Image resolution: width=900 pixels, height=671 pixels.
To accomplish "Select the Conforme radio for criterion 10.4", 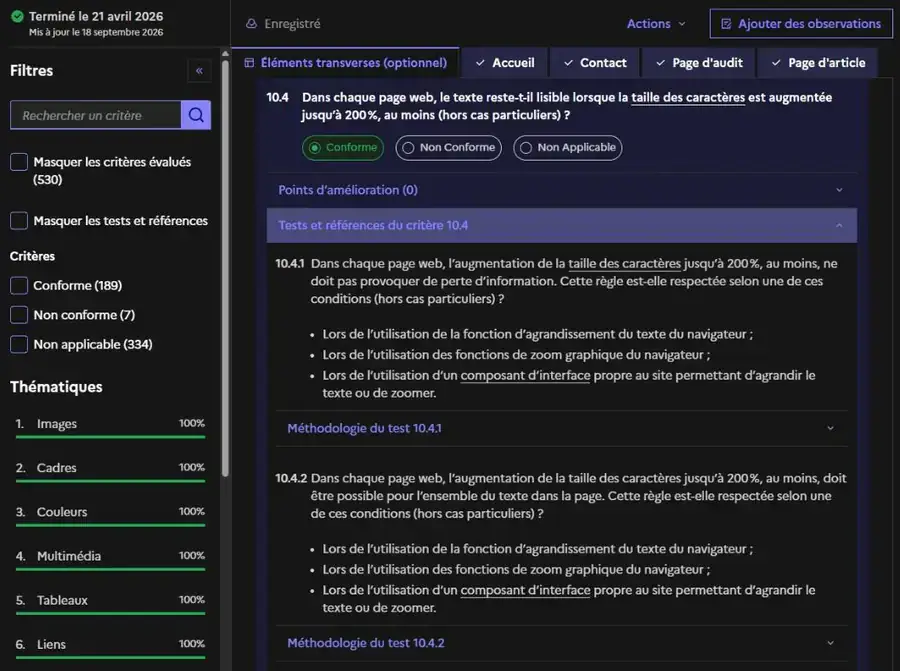I will pos(343,148).
